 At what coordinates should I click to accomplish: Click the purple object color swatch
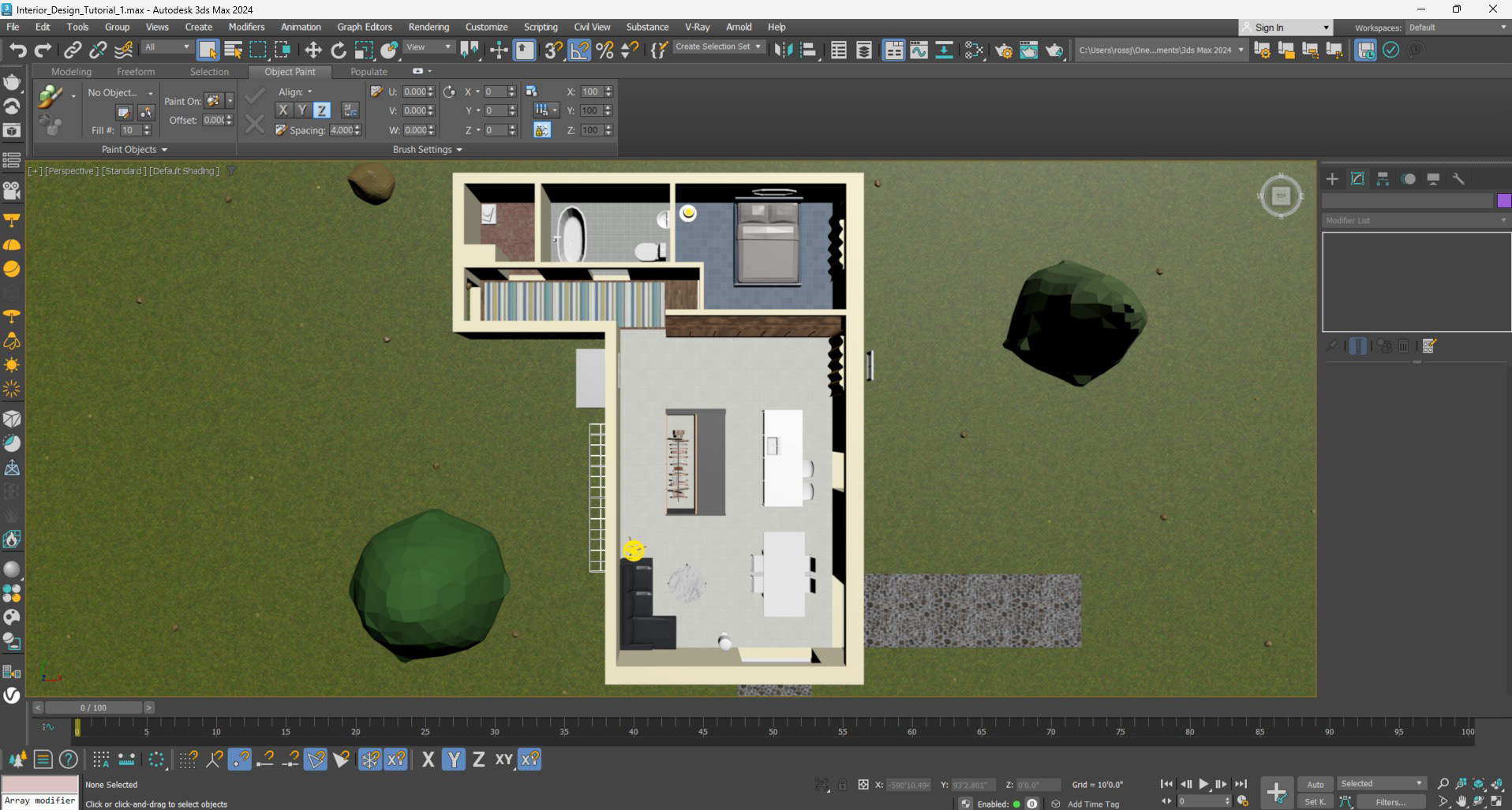[x=1503, y=201]
